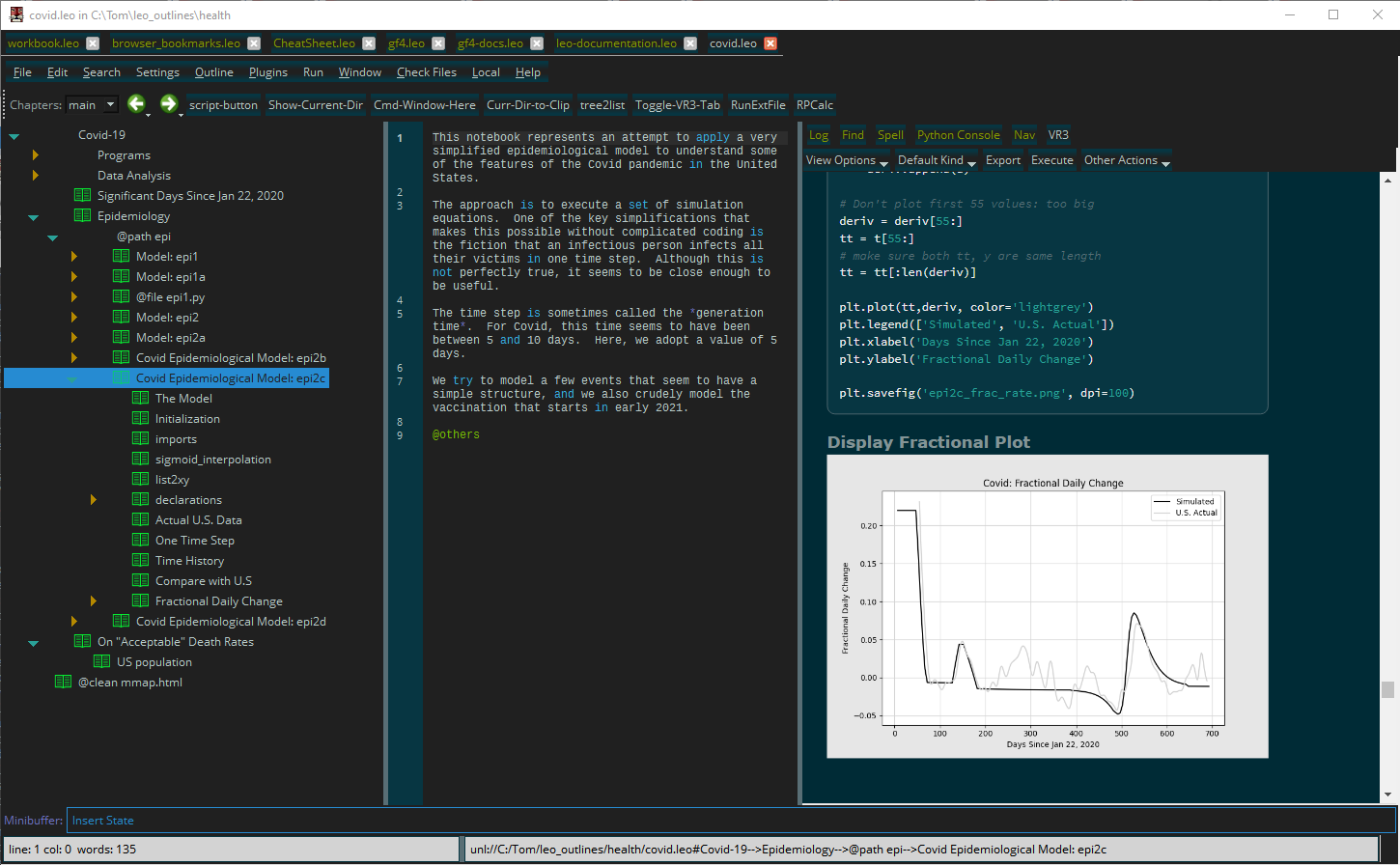Click the node icon next to US population

tap(101, 662)
